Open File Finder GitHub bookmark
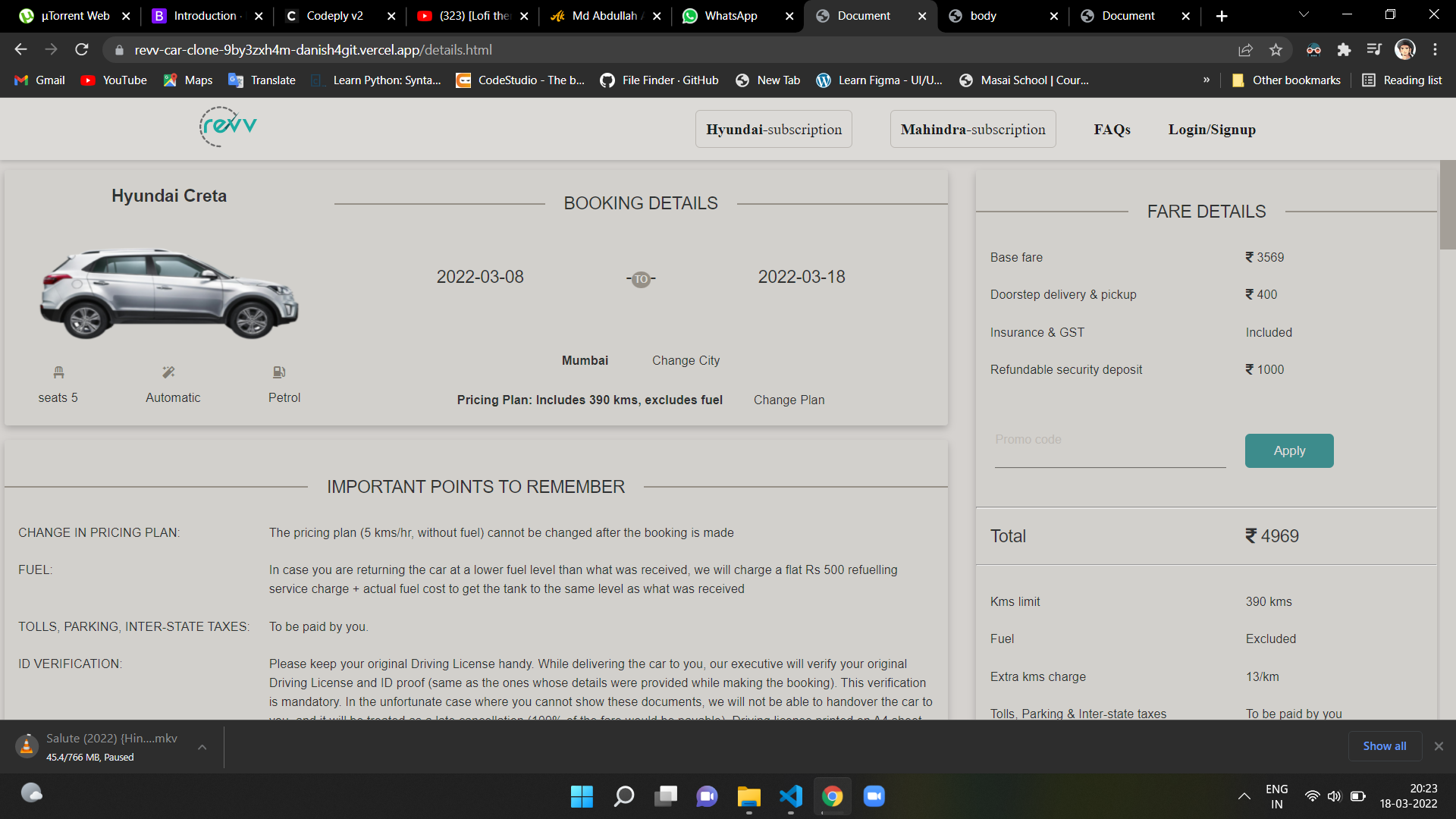The image size is (1456, 819). (x=659, y=80)
